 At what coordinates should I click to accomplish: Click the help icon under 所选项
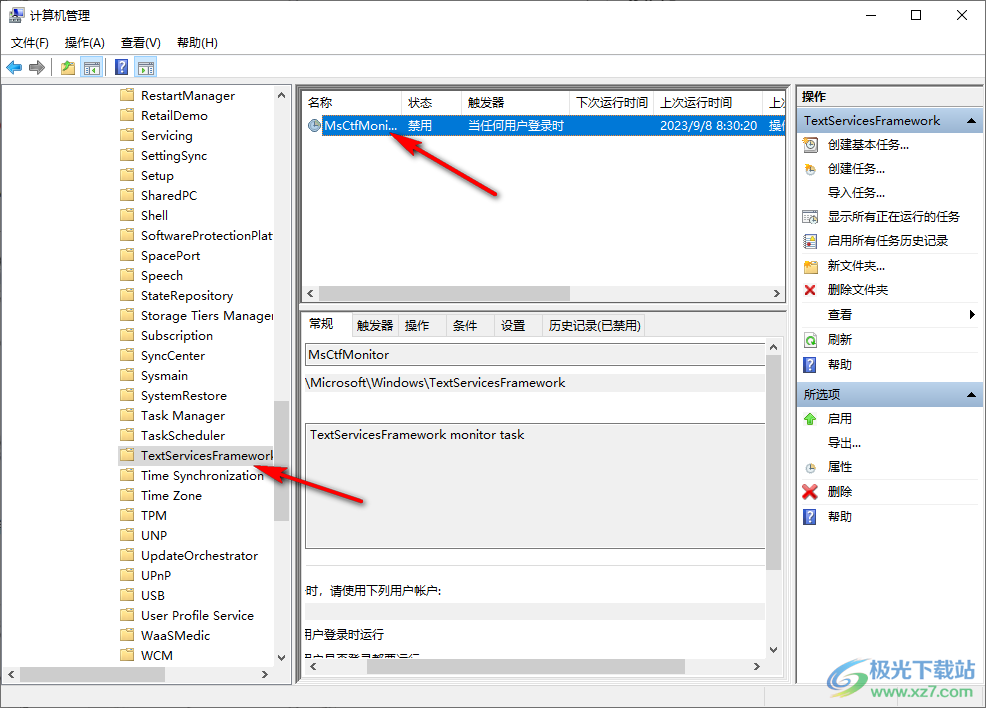click(810, 517)
